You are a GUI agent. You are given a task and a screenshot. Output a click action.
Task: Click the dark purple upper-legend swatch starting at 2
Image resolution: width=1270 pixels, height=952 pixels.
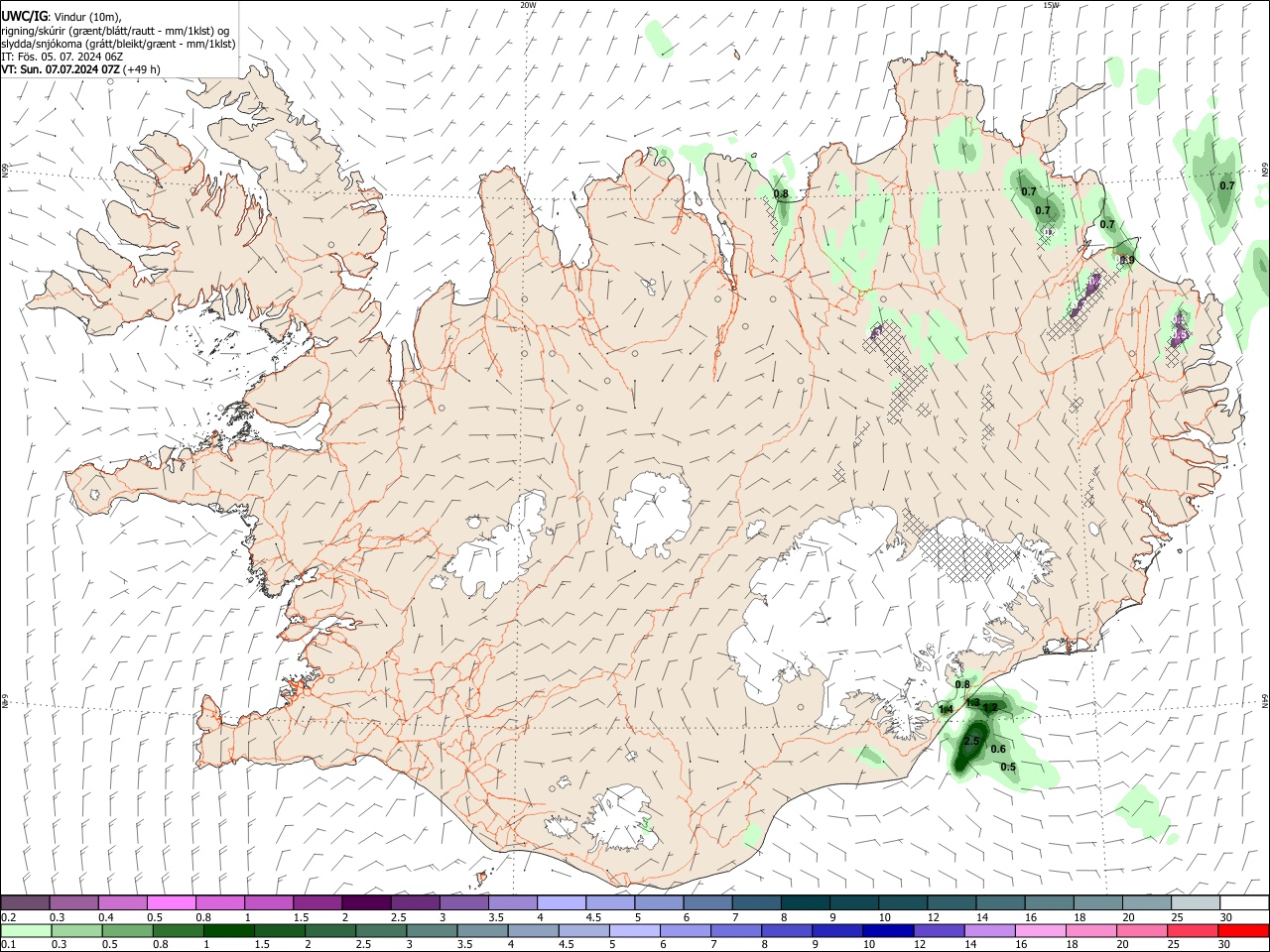366,903
